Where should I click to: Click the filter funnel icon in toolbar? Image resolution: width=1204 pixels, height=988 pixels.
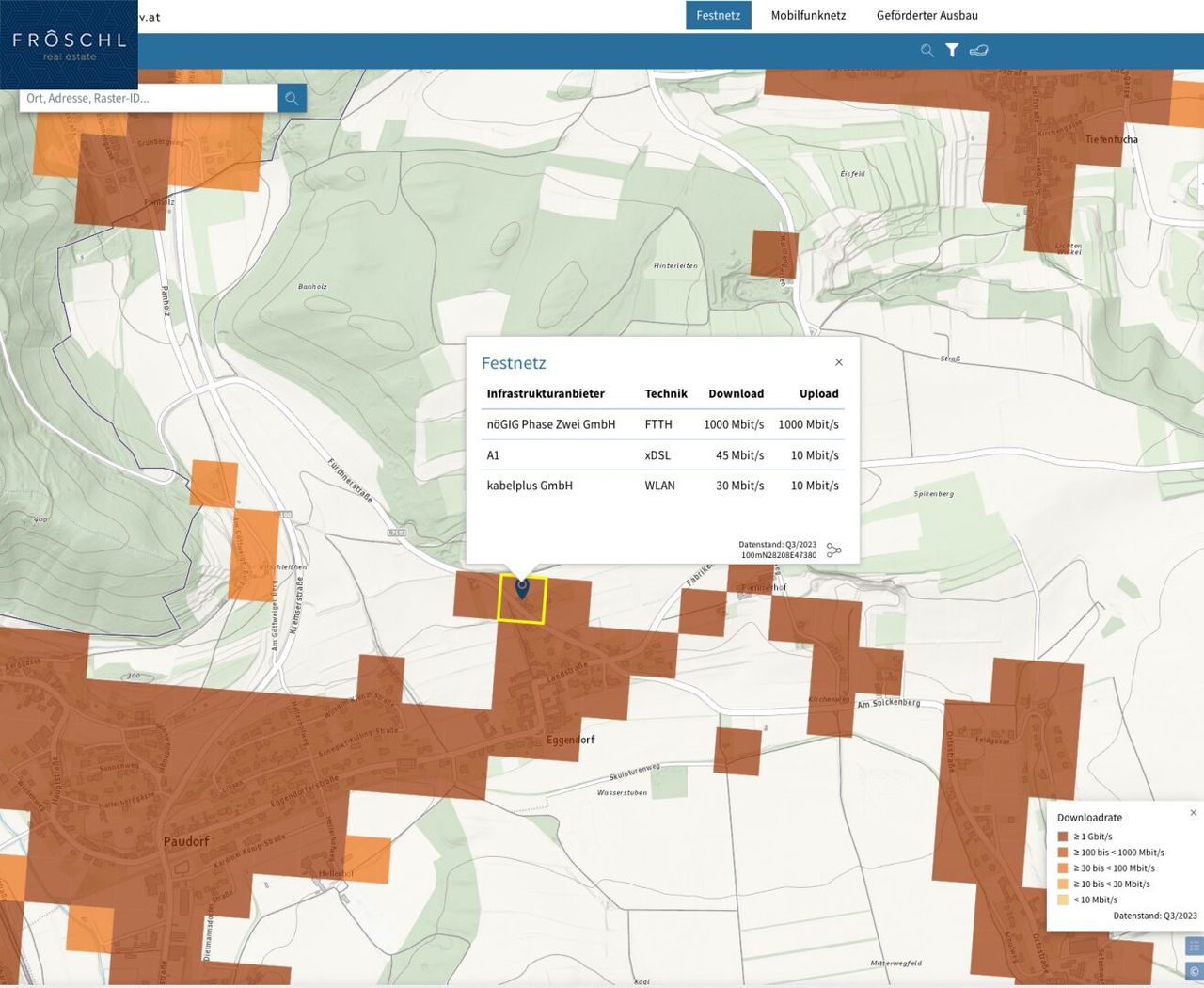pos(952,51)
